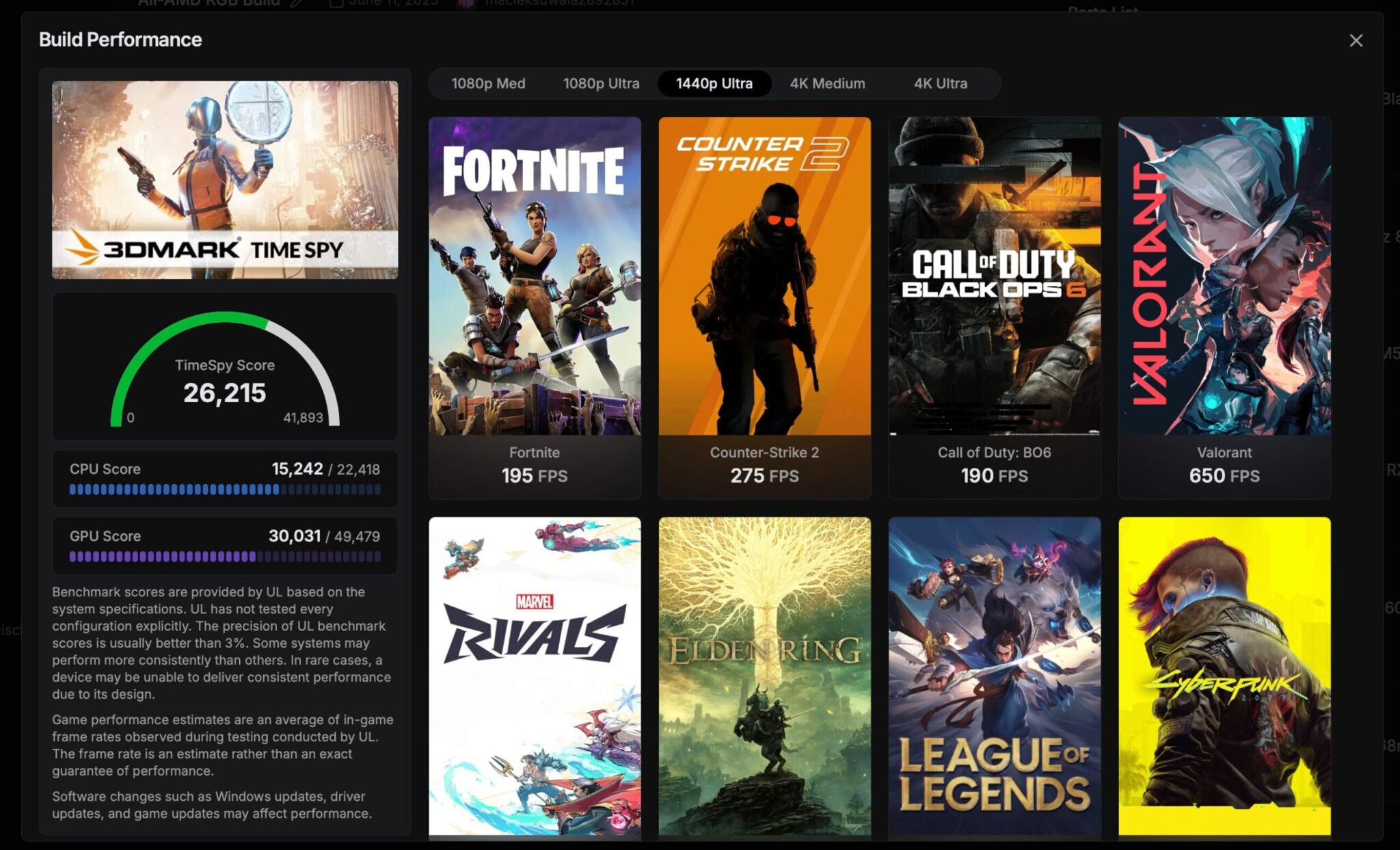Select Call of Duty Black Ops 6 cover
Image resolution: width=1400 pixels, height=850 pixels.
pyautogui.click(x=994, y=276)
